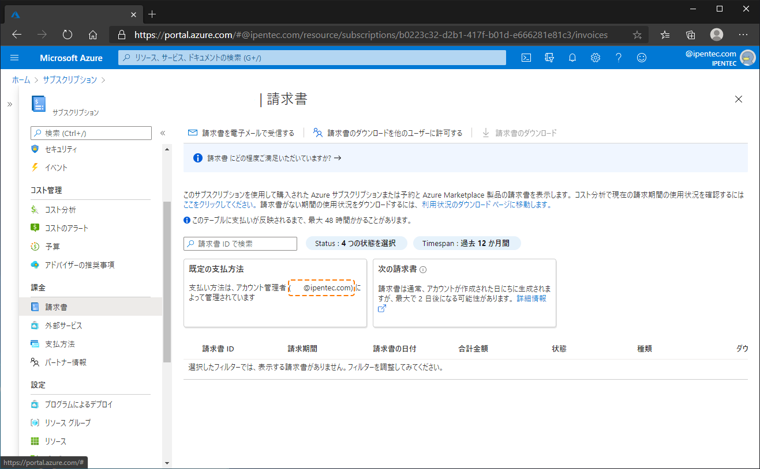Click the Microsoft Azure logo text
Screen dimensions: 760x469
[x=71, y=58]
